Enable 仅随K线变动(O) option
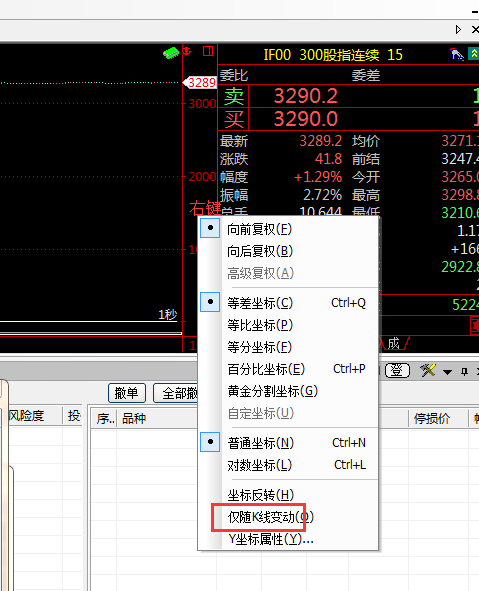This screenshot has width=479, height=591. click(288, 517)
